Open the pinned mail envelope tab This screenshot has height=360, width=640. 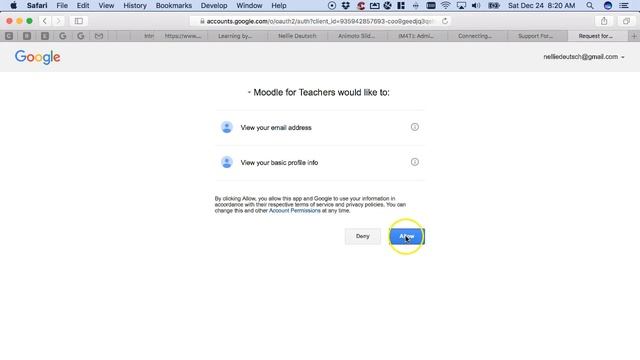coord(98,36)
